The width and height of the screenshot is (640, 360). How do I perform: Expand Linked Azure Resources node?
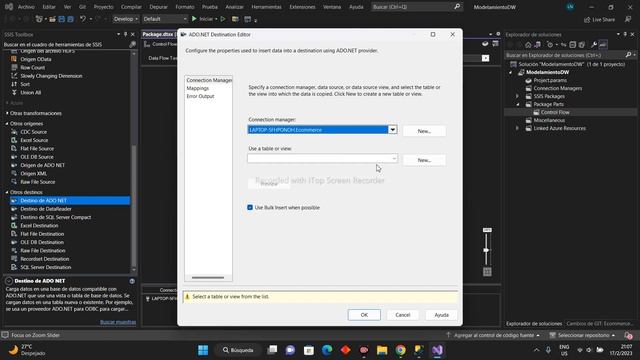coord(517,128)
